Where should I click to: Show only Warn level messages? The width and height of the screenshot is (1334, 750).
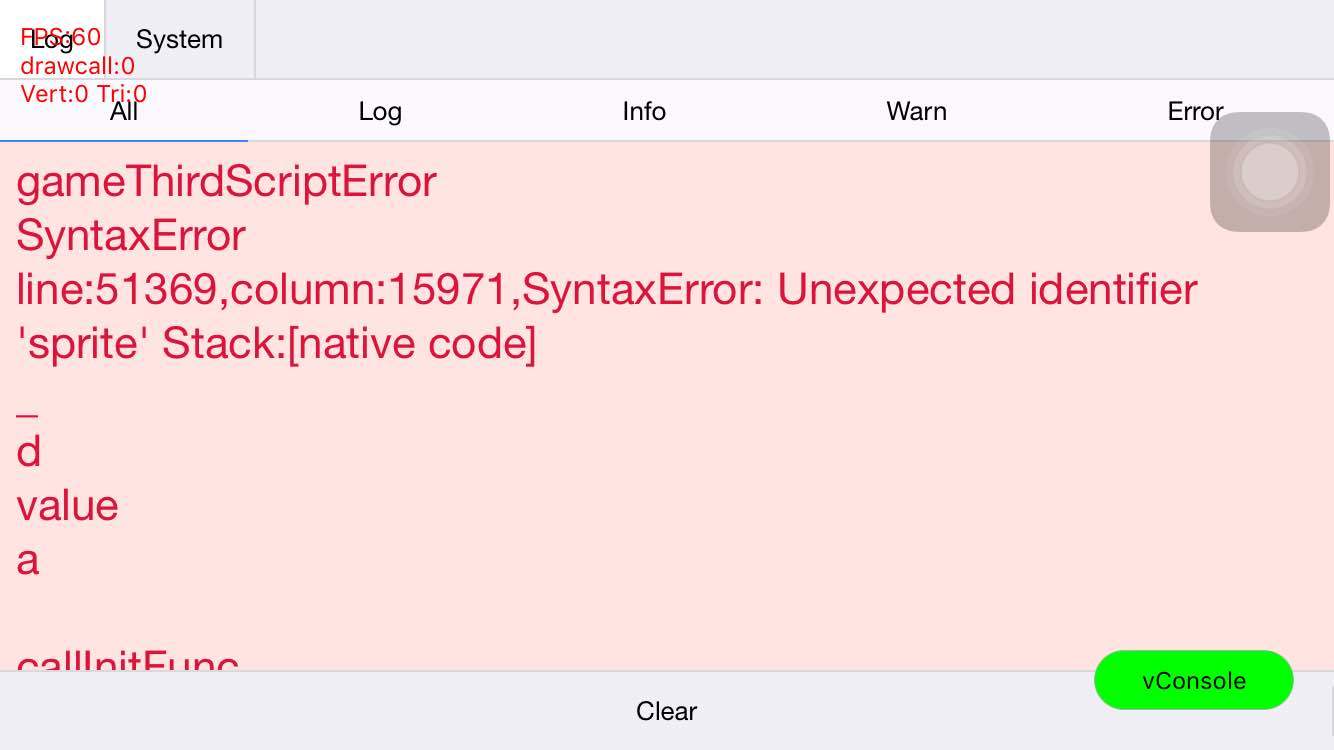click(916, 112)
